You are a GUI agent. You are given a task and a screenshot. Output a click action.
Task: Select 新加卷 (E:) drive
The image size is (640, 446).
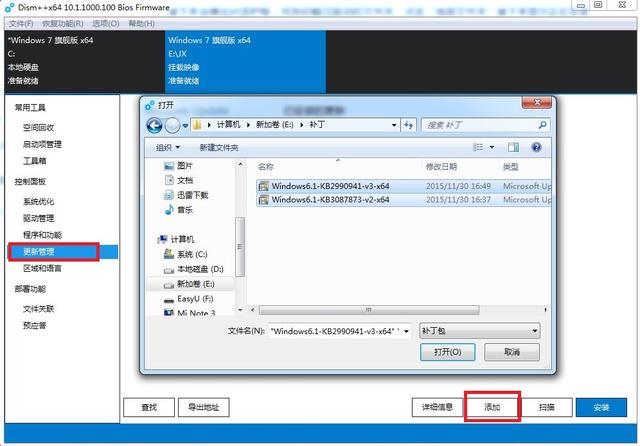click(189, 284)
